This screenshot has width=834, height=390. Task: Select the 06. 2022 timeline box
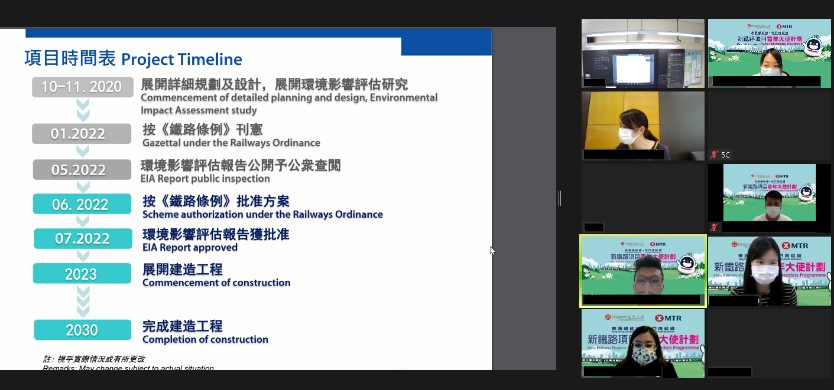point(82,204)
